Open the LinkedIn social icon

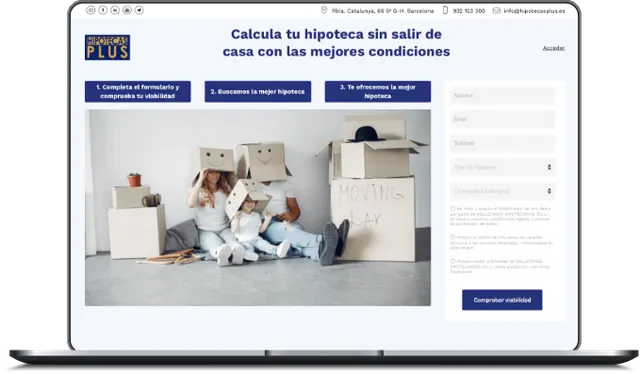(115, 10)
